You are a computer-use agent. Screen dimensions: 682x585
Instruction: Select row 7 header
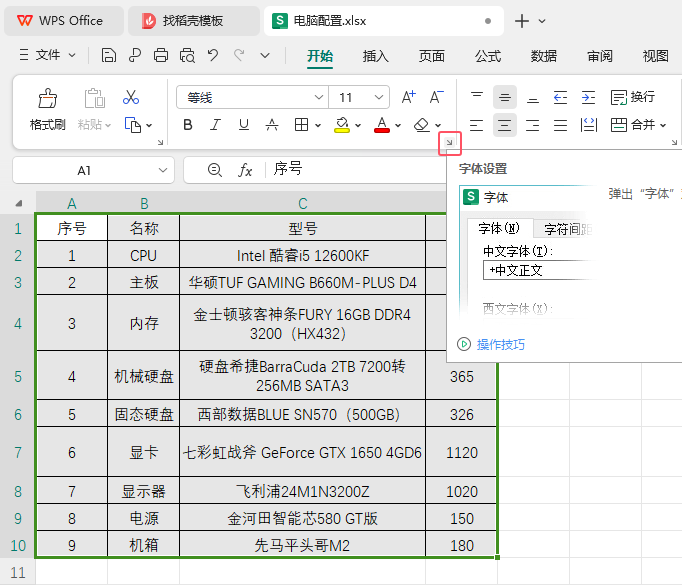pyautogui.click(x=18, y=452)
